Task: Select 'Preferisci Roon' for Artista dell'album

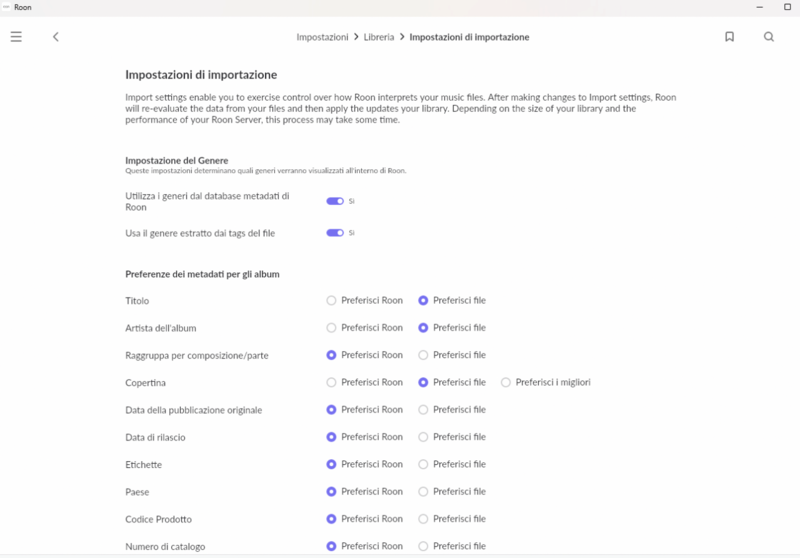Action: (x=332, y=328)
